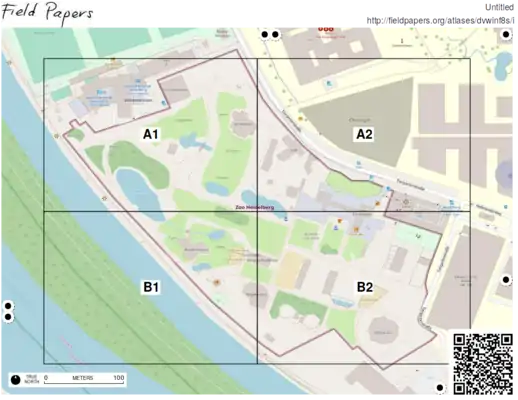Image resolution: width=518 pixels, height=400 pixels.
Task: Click the Untitled atlas title
Action: (x=499, y=7)
